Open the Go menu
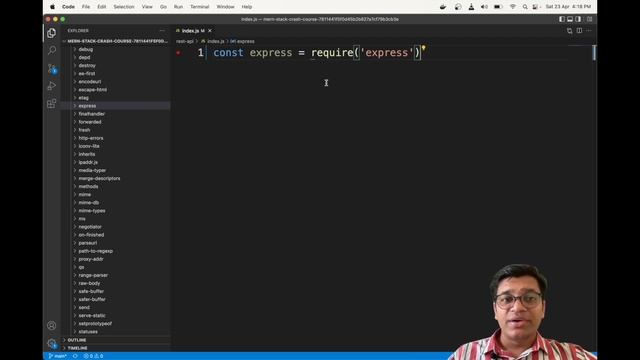The height and width of the screenshot is (360, 640). (x=163, y=7)
